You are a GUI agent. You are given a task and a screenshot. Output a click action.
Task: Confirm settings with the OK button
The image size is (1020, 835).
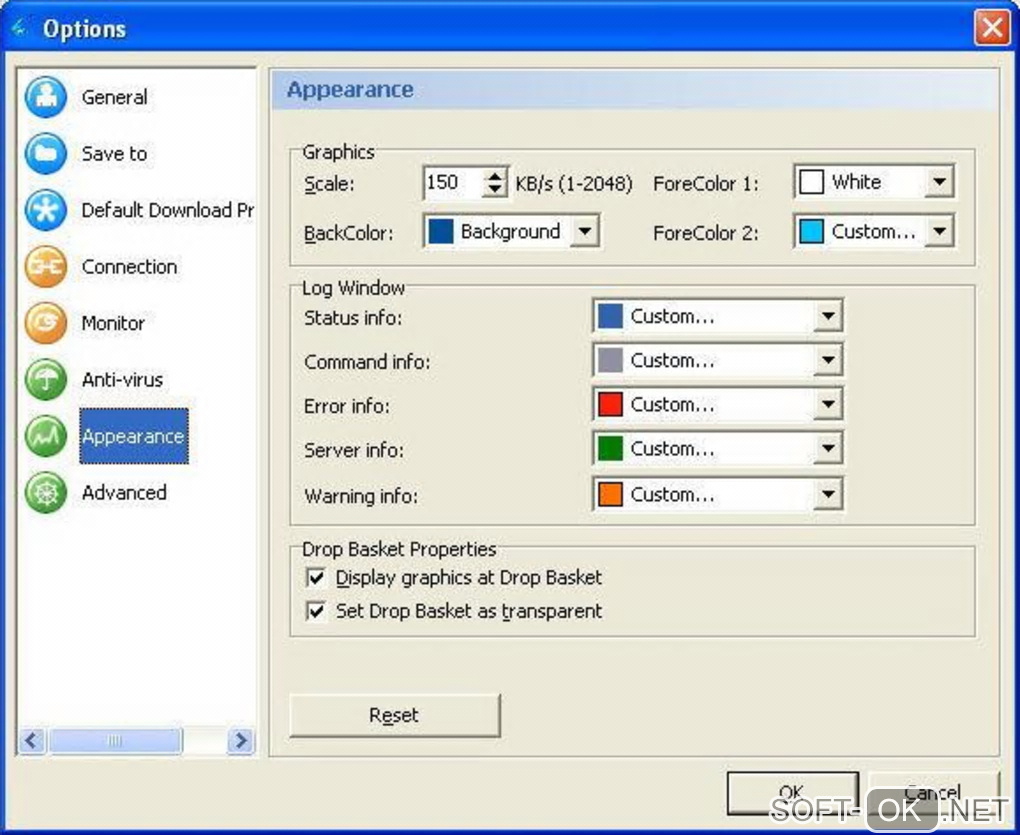pos(792,793)
